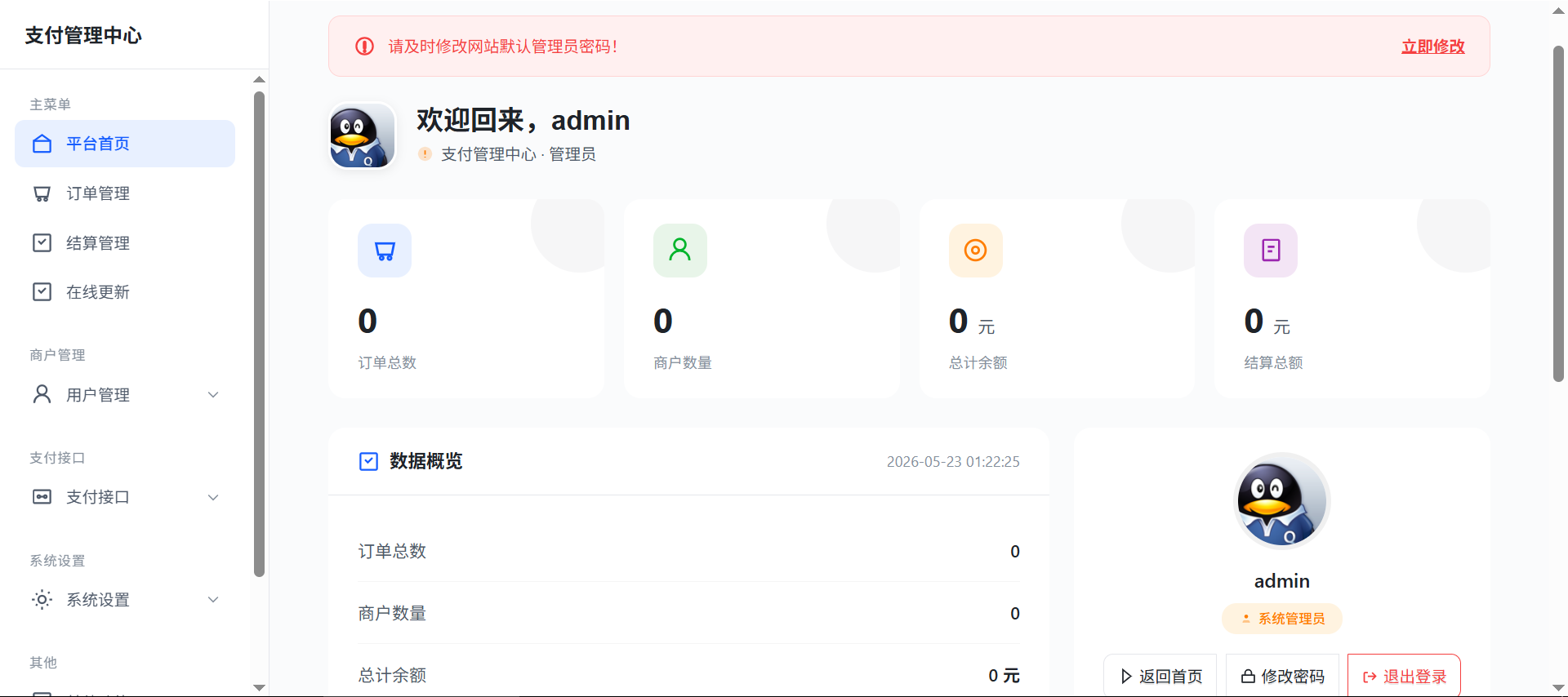Click the 系统管理员 role badge

[x=1282, y=619]
